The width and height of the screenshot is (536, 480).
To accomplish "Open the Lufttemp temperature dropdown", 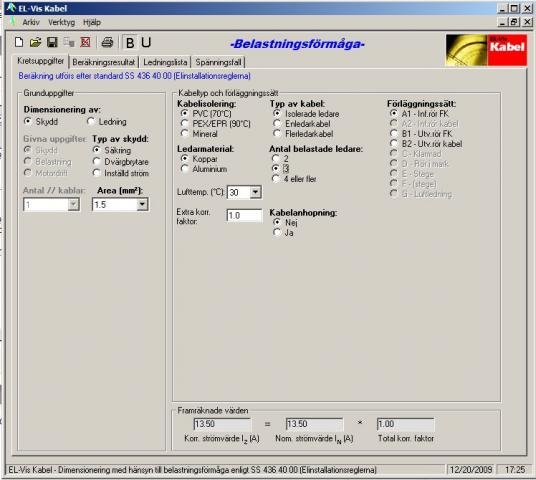I will pos(255,192).
